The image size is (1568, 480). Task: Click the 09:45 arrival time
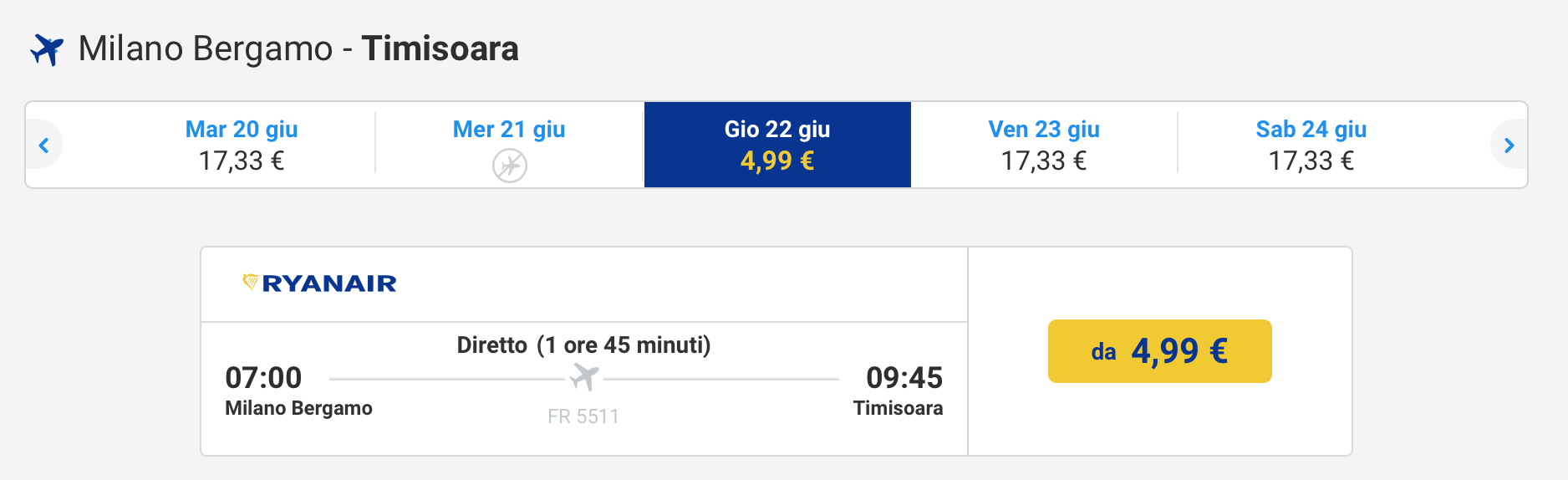tap(904, 378)
